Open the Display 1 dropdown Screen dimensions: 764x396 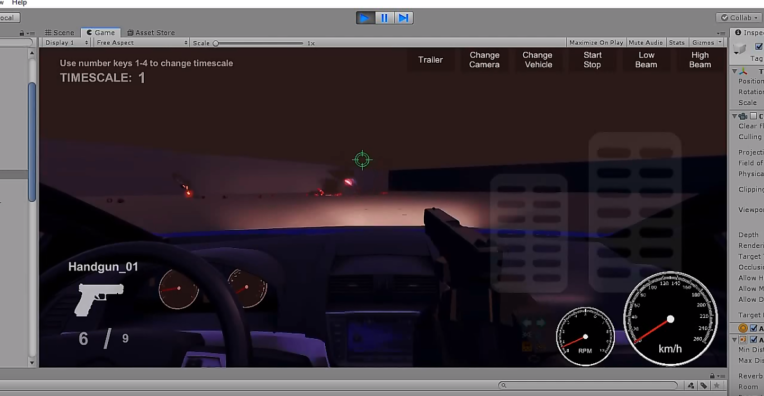[x=66, y=43]
